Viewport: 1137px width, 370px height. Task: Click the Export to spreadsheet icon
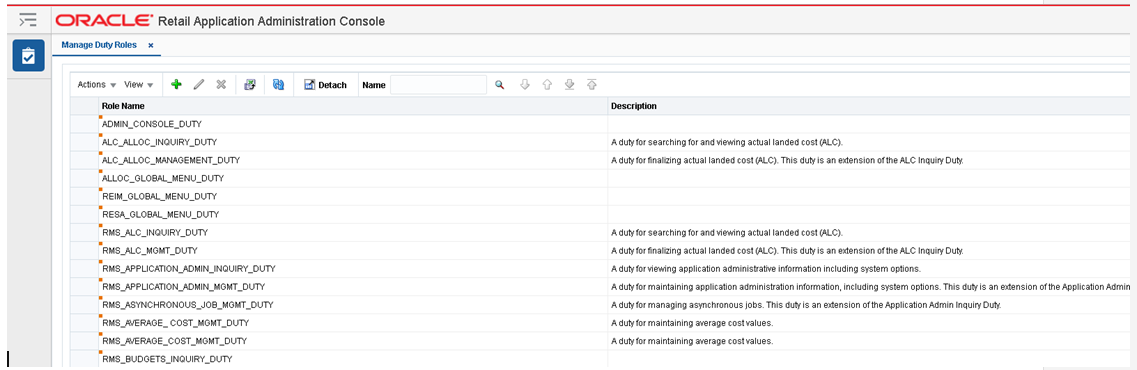click(x=250, y=85)
